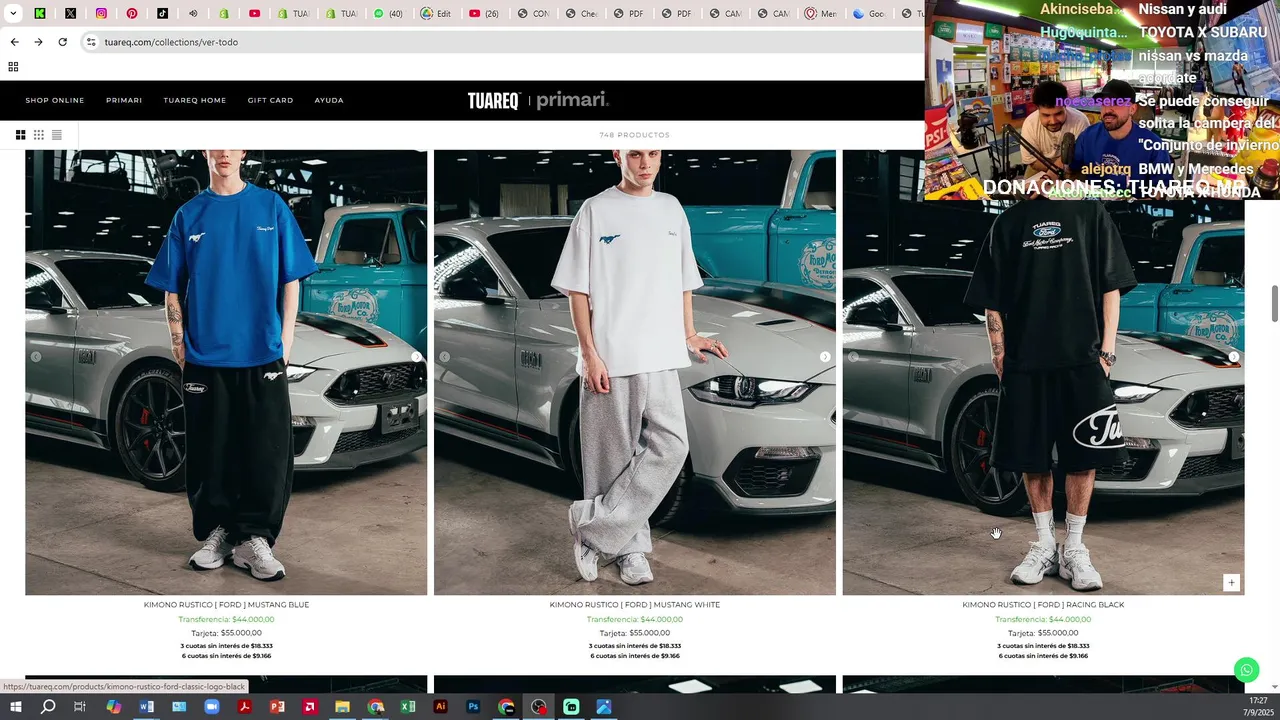The height and width of the screenshot is (720, 1280).
Task: Open the PRIMARI menu item
Action: [x=124, y=100]
